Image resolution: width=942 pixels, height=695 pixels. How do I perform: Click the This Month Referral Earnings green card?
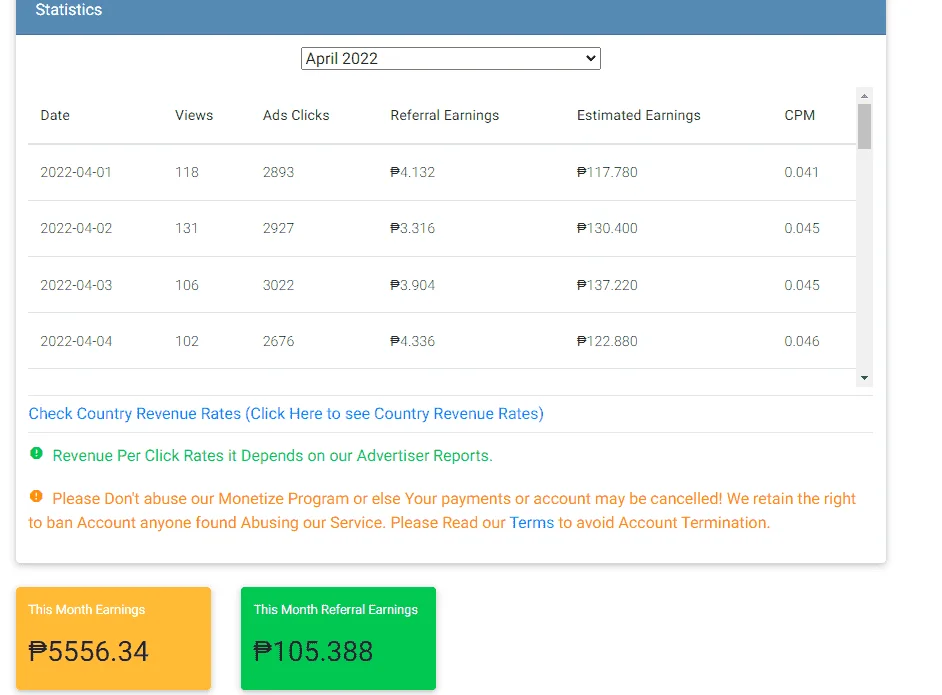[338, 638]
